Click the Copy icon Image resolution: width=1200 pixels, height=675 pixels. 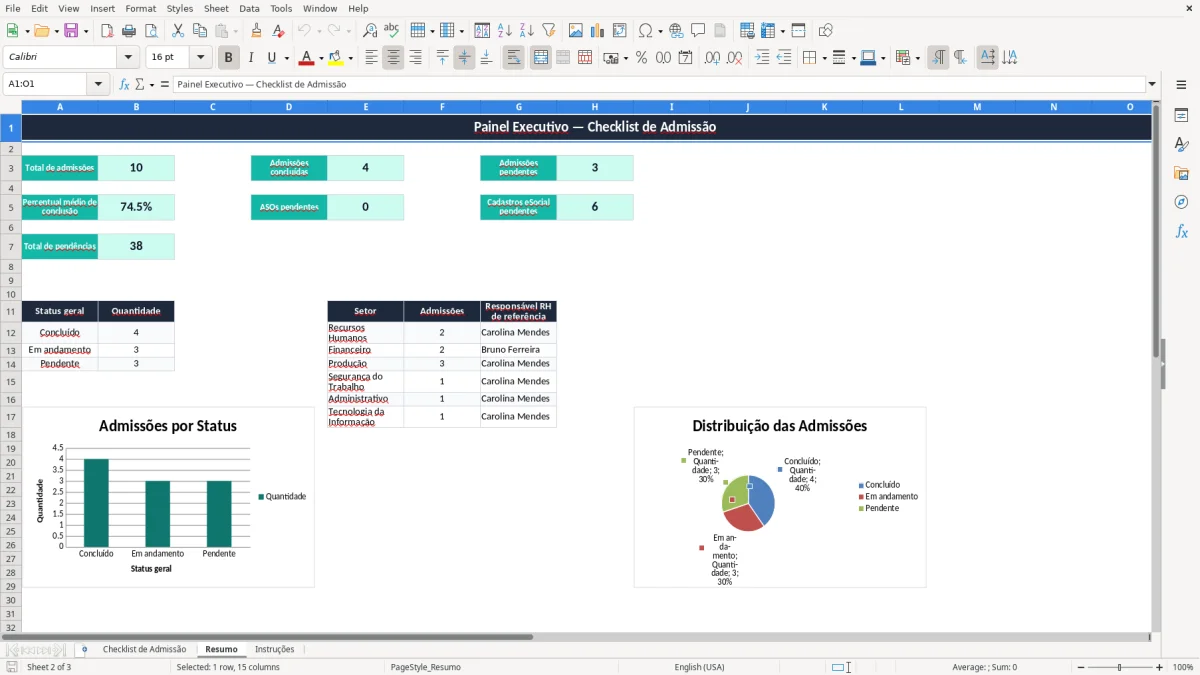coord(200,31)
